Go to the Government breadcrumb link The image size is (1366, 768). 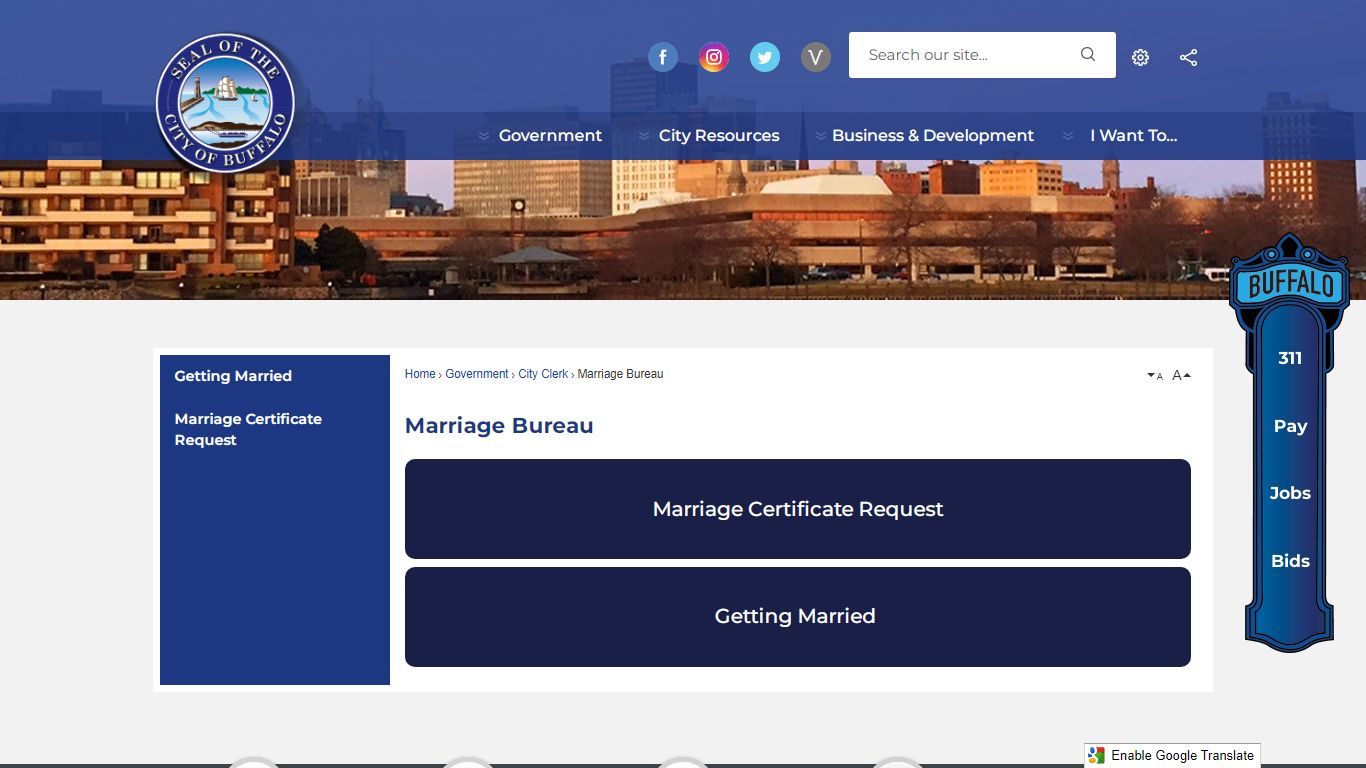point(477,374)
